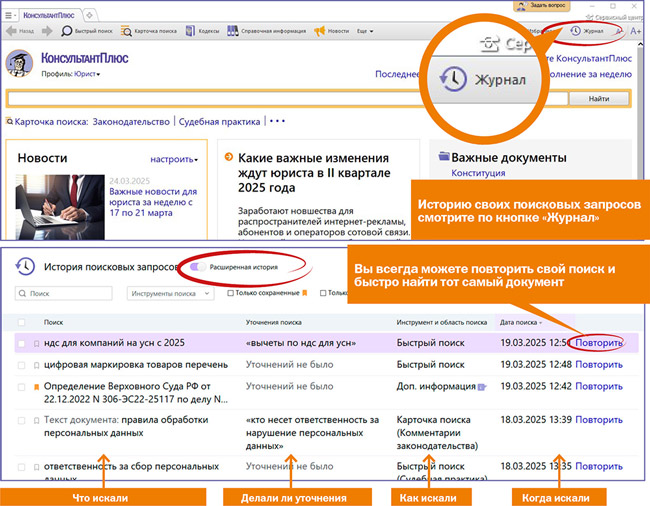Click the orange arrow beside the article heading
The width and height of the screenshot is (650, 506).
coord(228,157)
